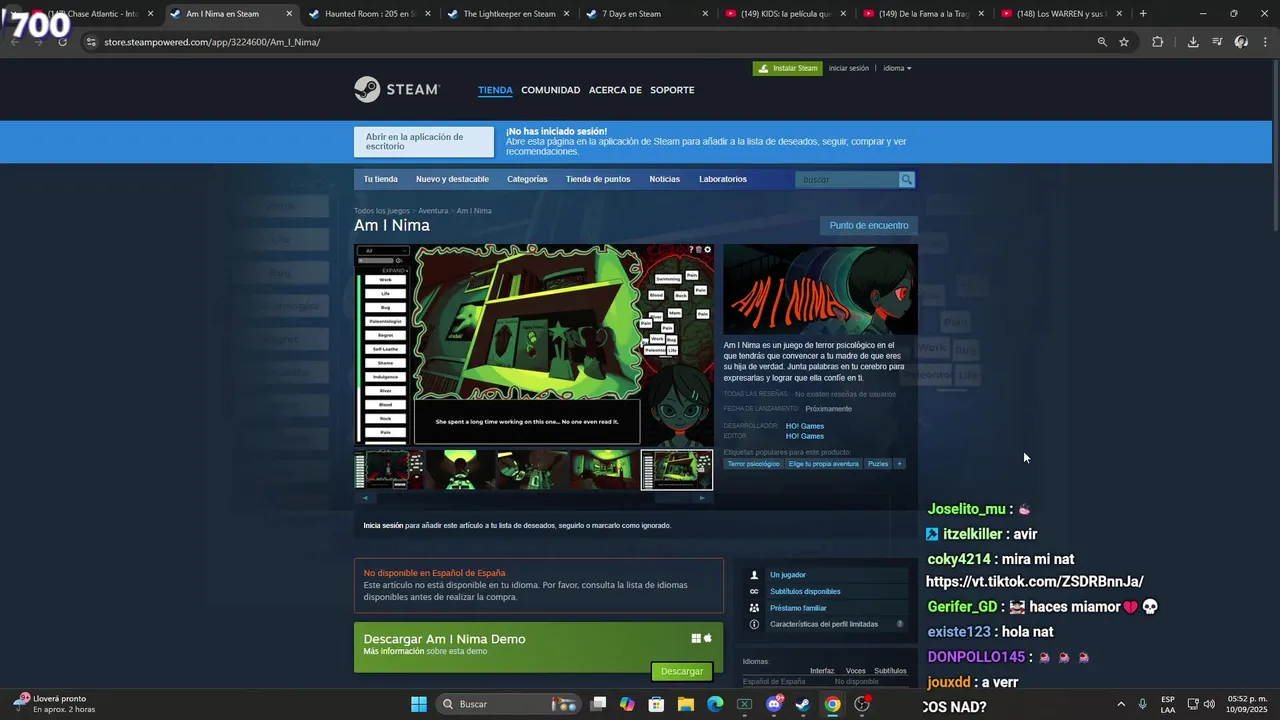Open Nuevo y destacable menu
This screenshot has height=720, width=1280.
(452, 179)
